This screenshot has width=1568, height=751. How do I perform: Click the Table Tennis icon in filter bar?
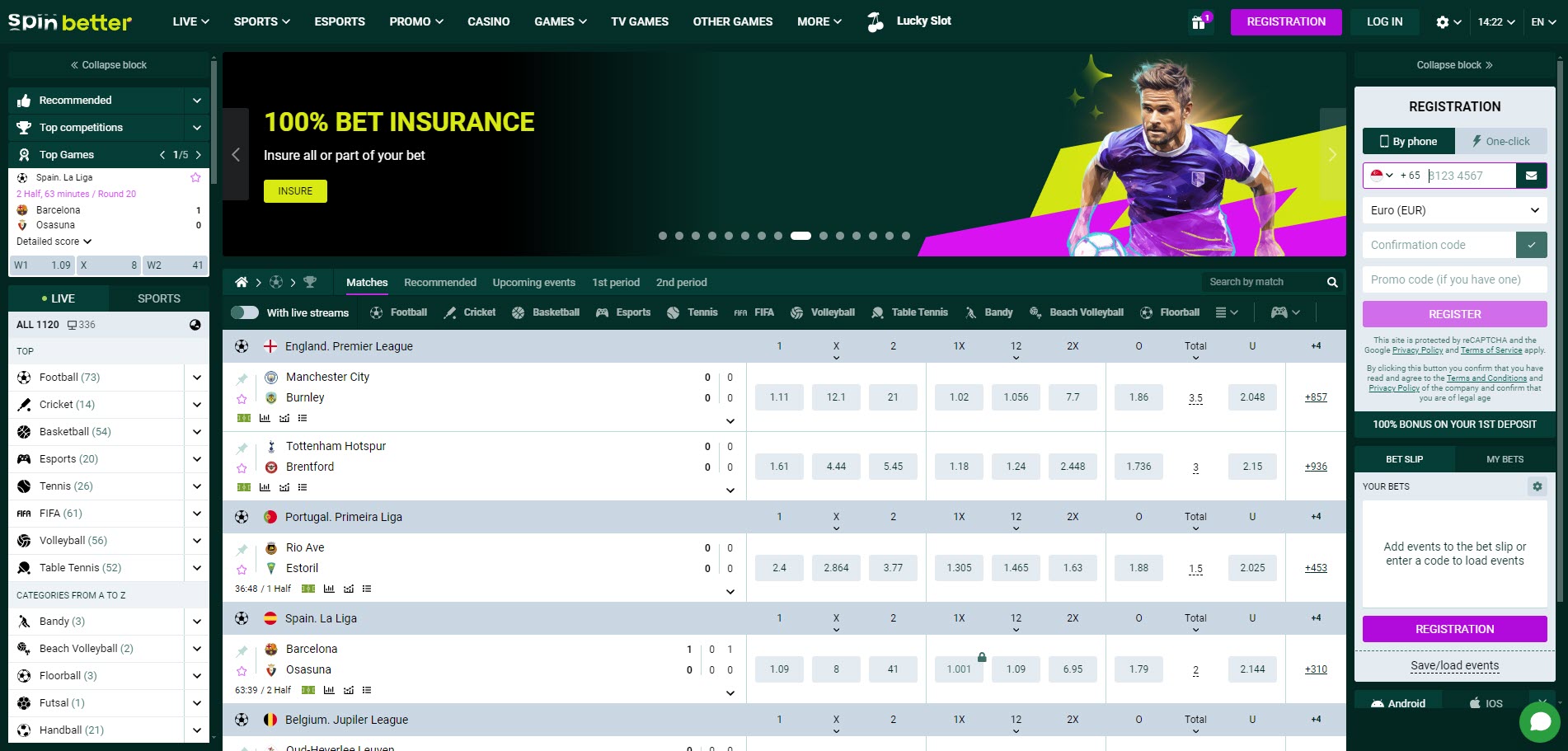[x=877, y=312]
